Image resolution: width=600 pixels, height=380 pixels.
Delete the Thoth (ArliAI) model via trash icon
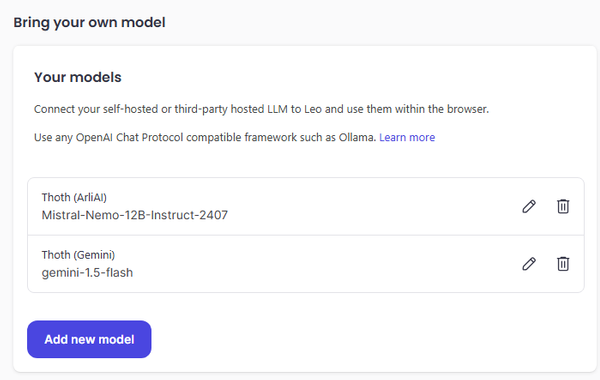pos(563,206)
